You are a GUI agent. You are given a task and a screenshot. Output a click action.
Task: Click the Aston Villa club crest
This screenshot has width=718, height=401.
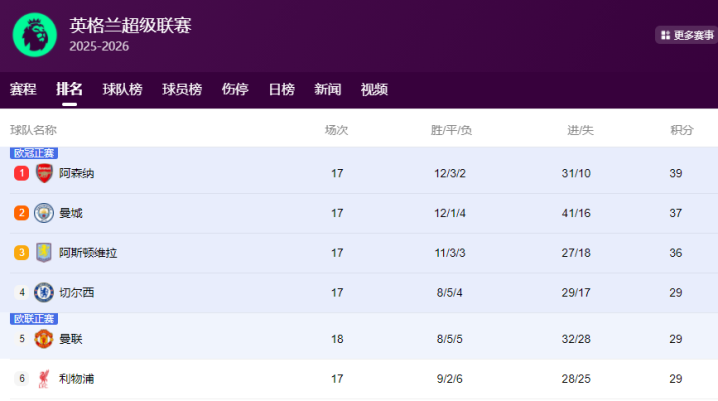click(x=44, y=253)
